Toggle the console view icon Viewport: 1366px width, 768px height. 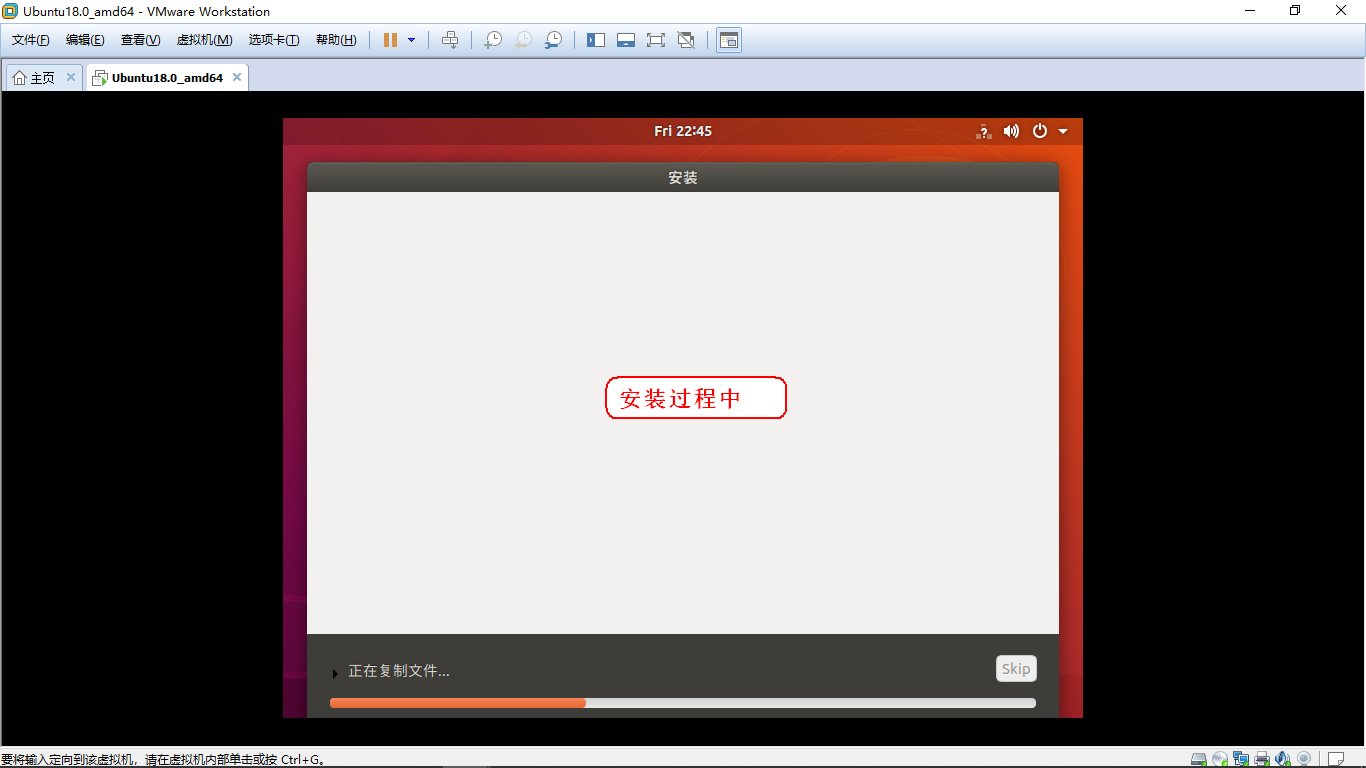(729, 40)
